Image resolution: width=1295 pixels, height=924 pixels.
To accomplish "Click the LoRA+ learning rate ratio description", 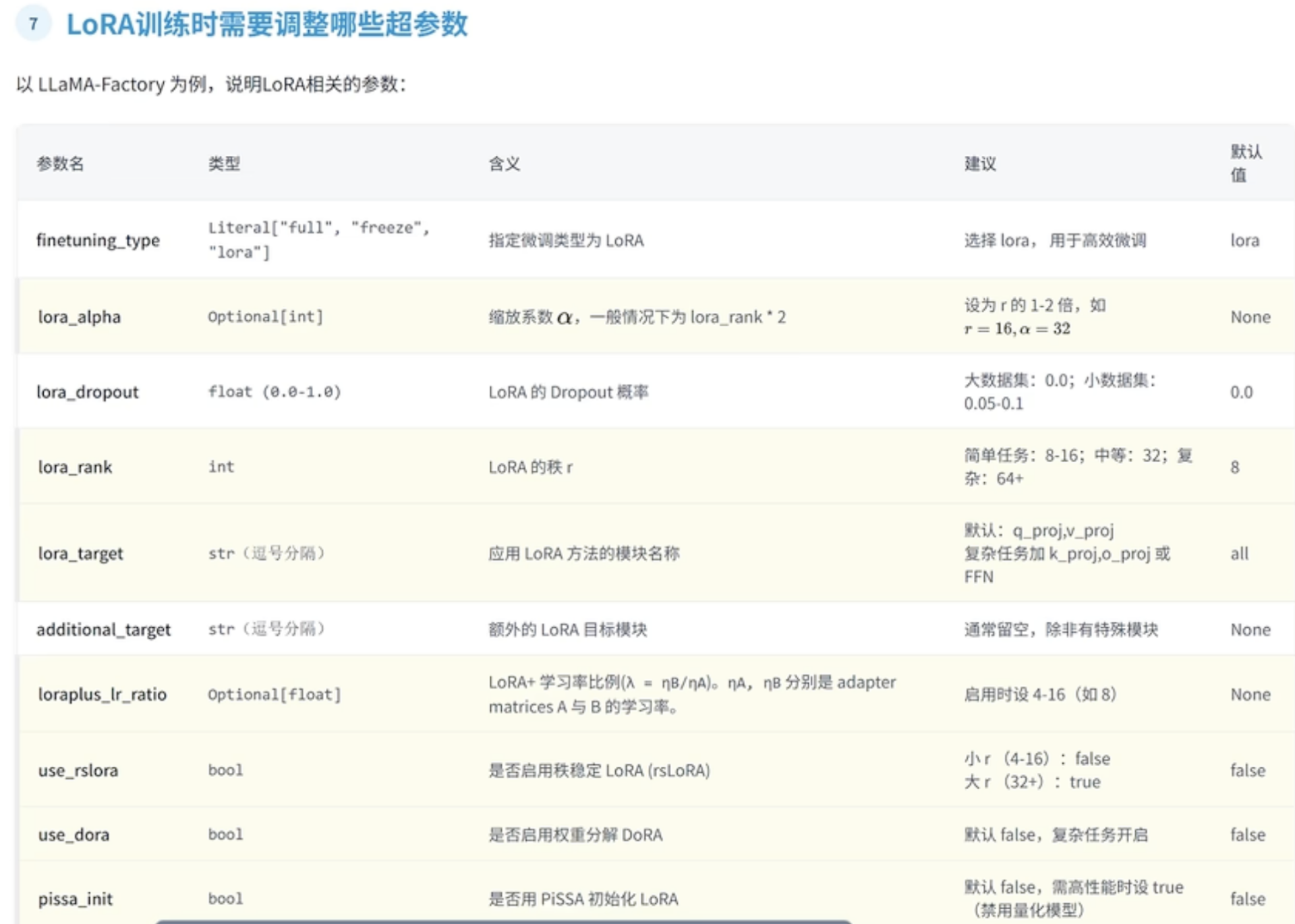I will (x=693, y=694).
